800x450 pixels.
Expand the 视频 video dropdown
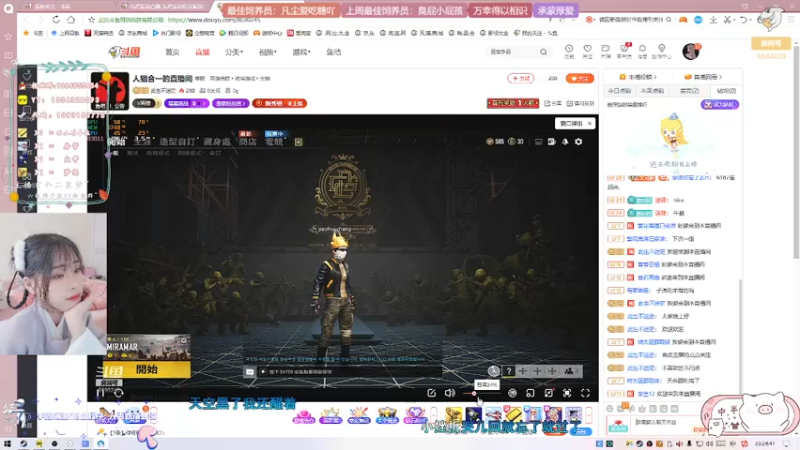[x=267, y=52]
